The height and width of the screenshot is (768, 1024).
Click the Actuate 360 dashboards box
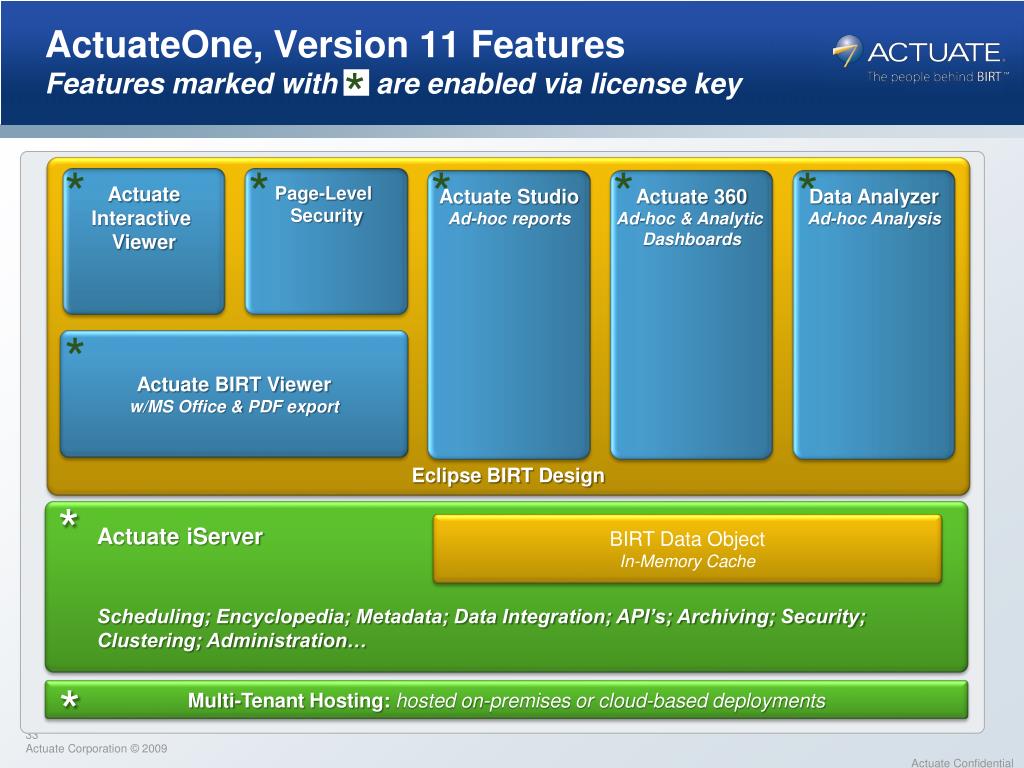[692, 315]
